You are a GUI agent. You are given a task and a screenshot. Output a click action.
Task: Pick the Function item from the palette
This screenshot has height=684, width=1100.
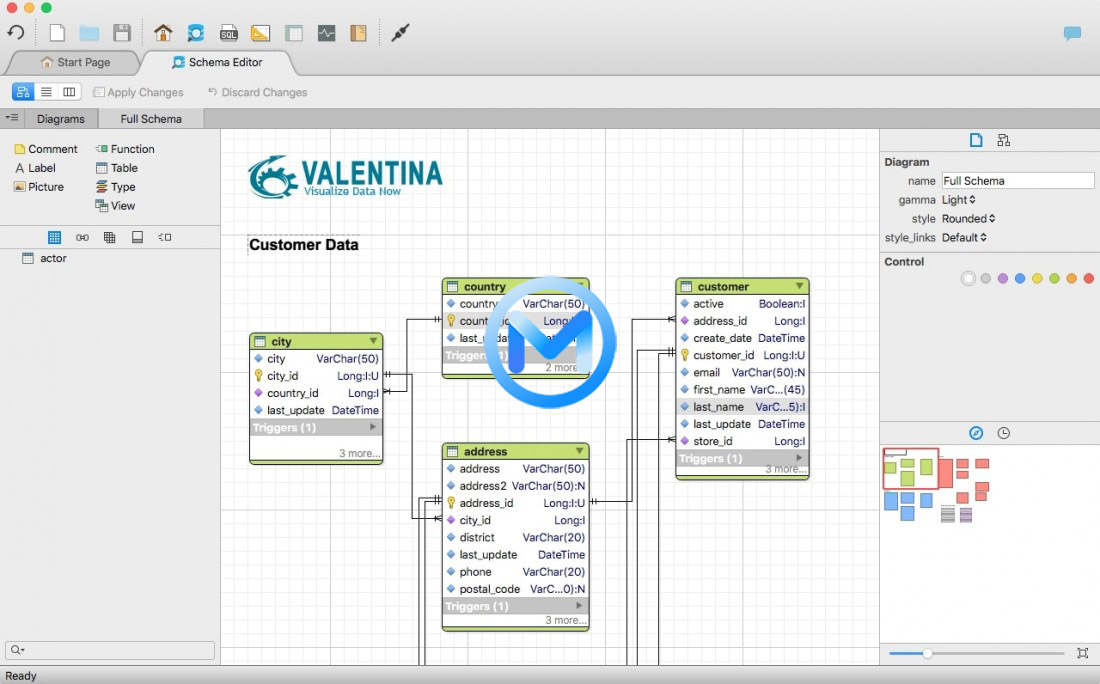[x=125, y=149]
